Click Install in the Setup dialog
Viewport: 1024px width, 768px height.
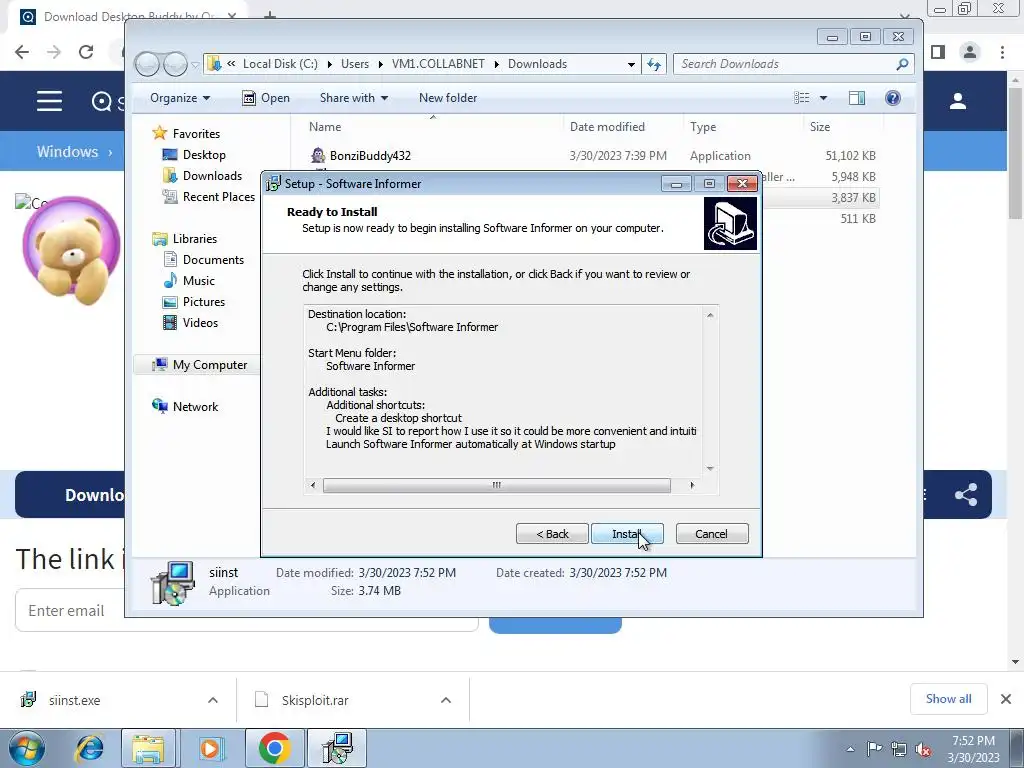627,534
